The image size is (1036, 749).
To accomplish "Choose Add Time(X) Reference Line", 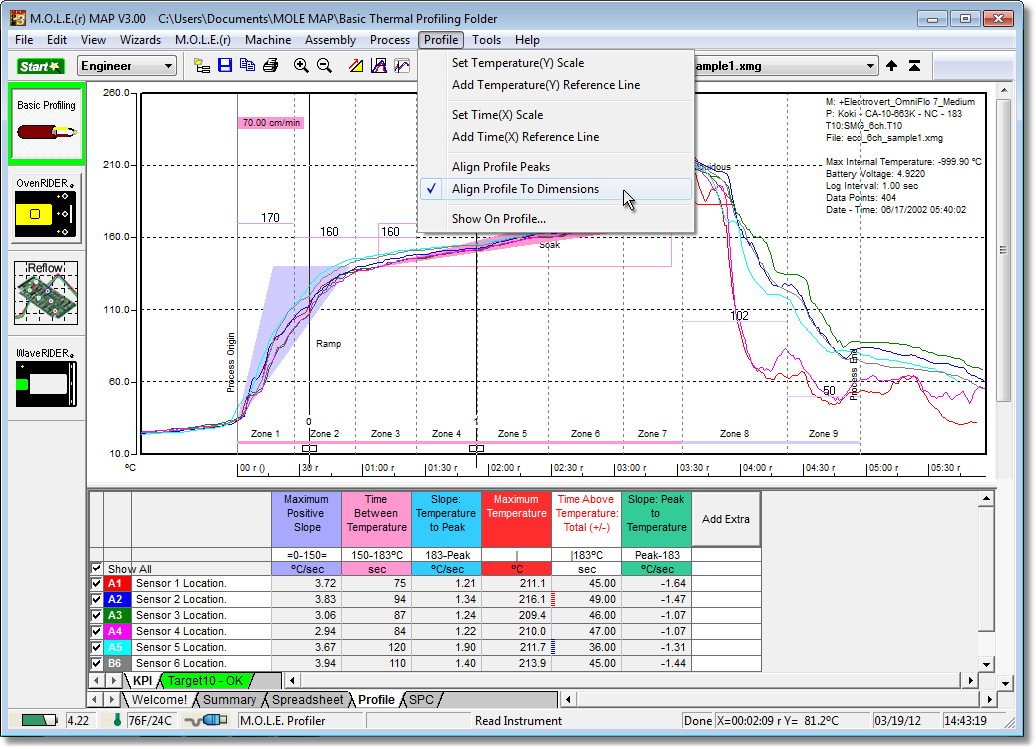I will (x=556, y=137).
